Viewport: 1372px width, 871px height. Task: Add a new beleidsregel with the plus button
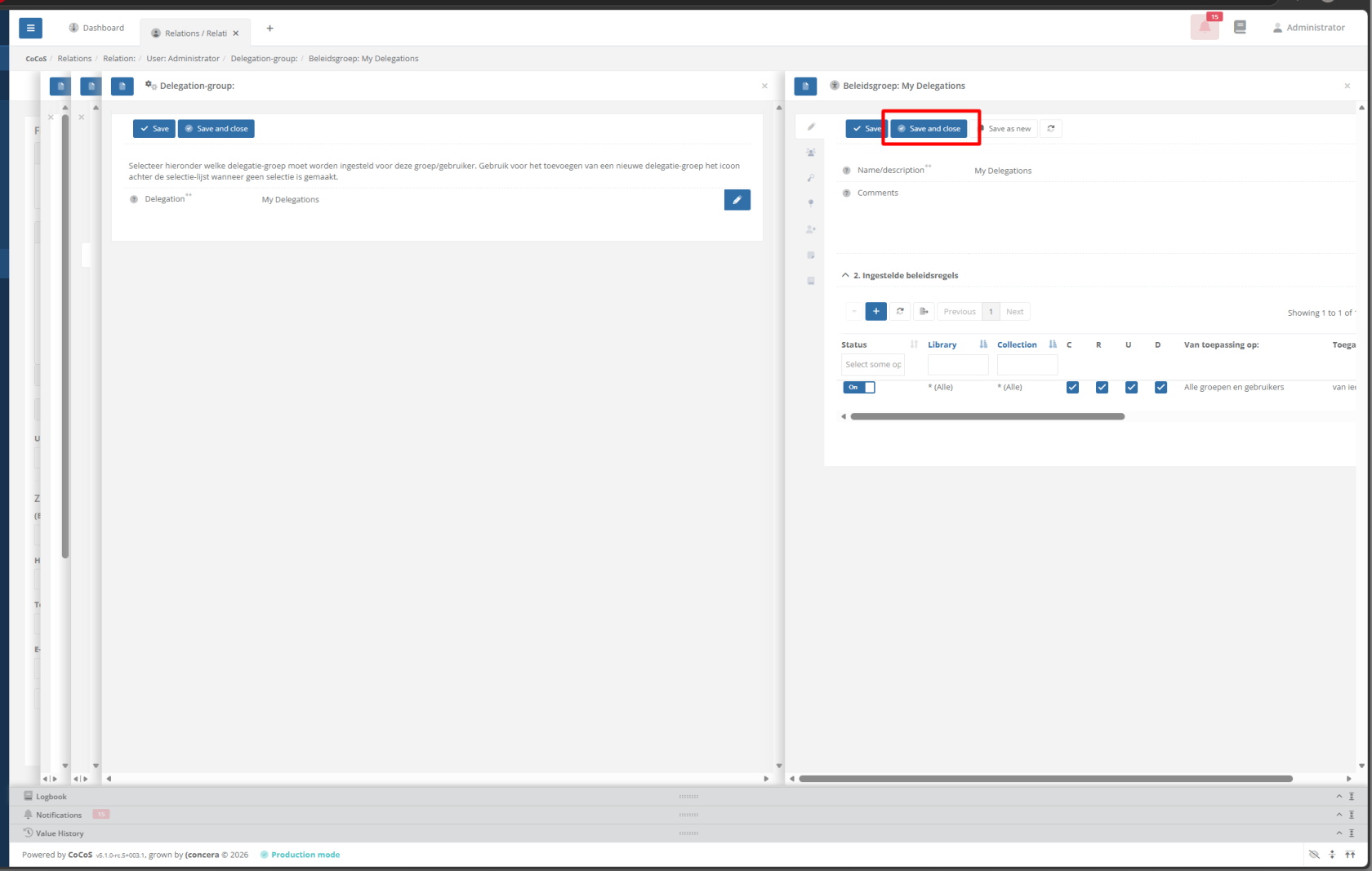tap(875, 311)
